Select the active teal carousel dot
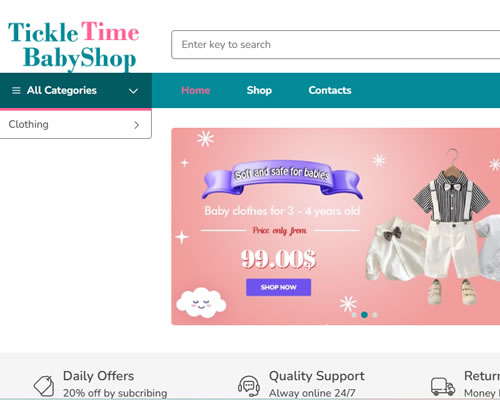 364,315
